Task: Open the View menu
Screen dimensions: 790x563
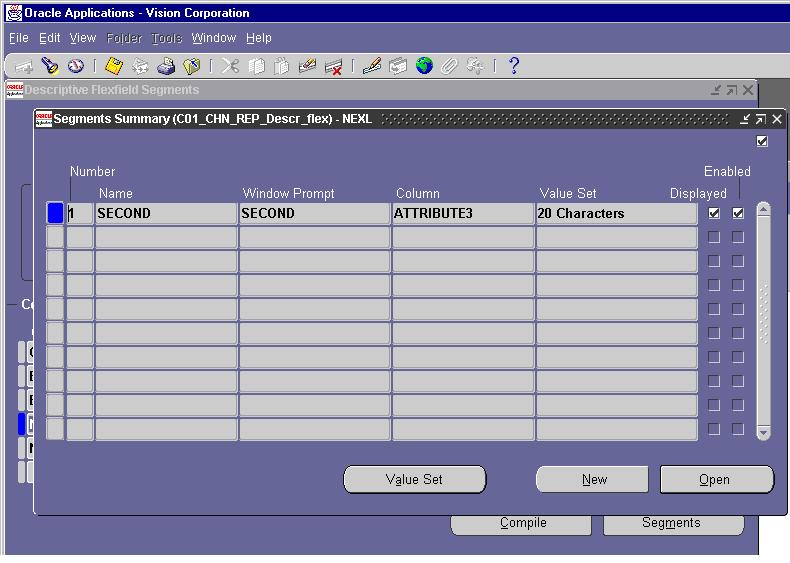Action: (83, 38)
